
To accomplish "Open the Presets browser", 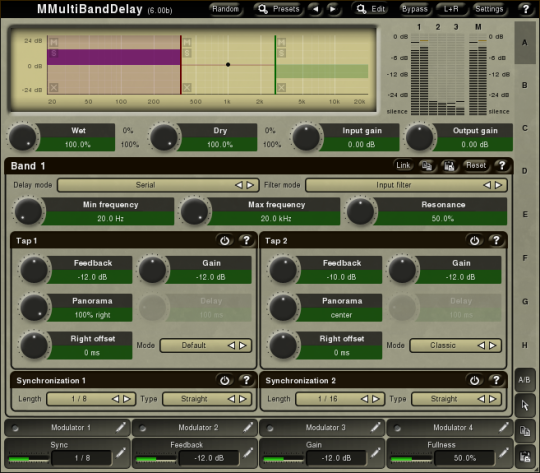I will click(279, 9).
